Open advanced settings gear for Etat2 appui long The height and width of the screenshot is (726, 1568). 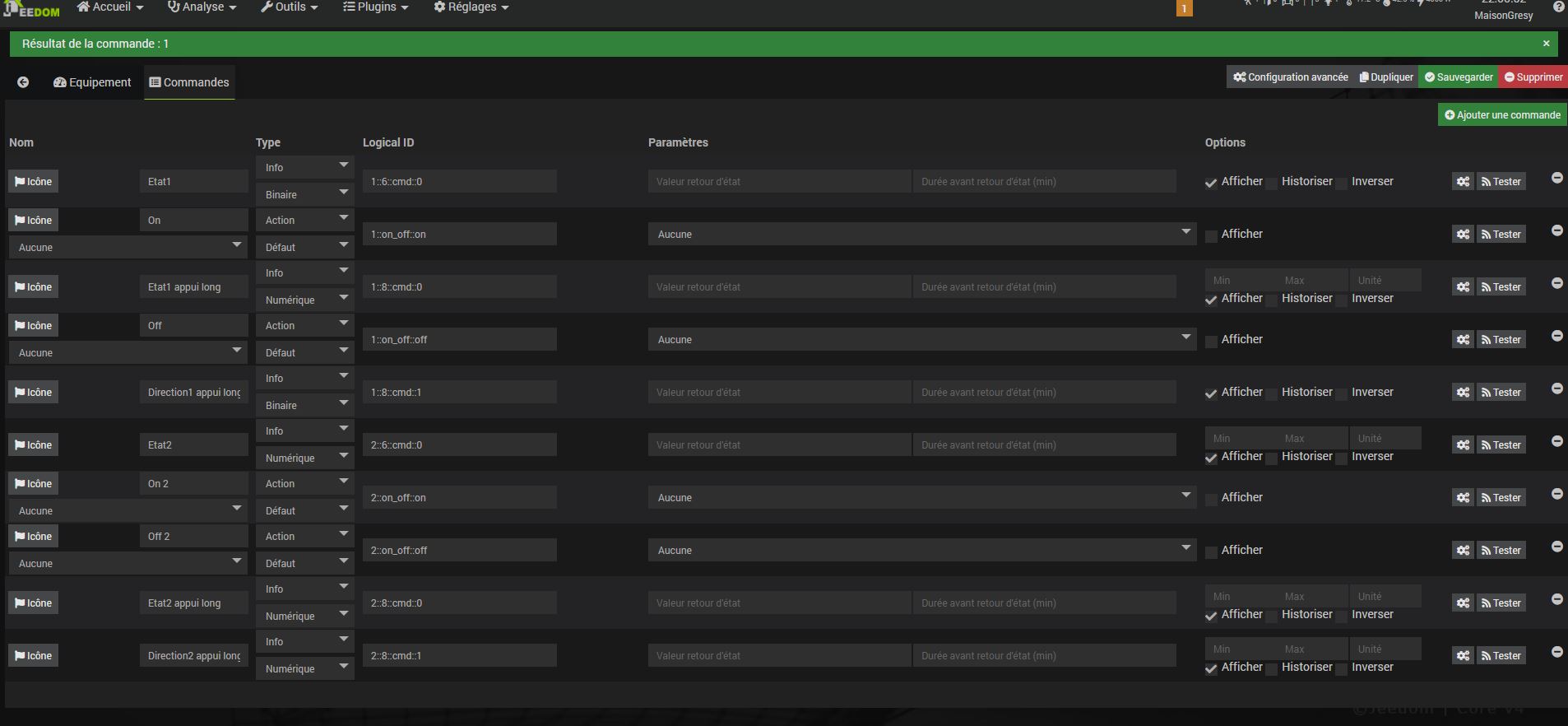[1463, 603]
